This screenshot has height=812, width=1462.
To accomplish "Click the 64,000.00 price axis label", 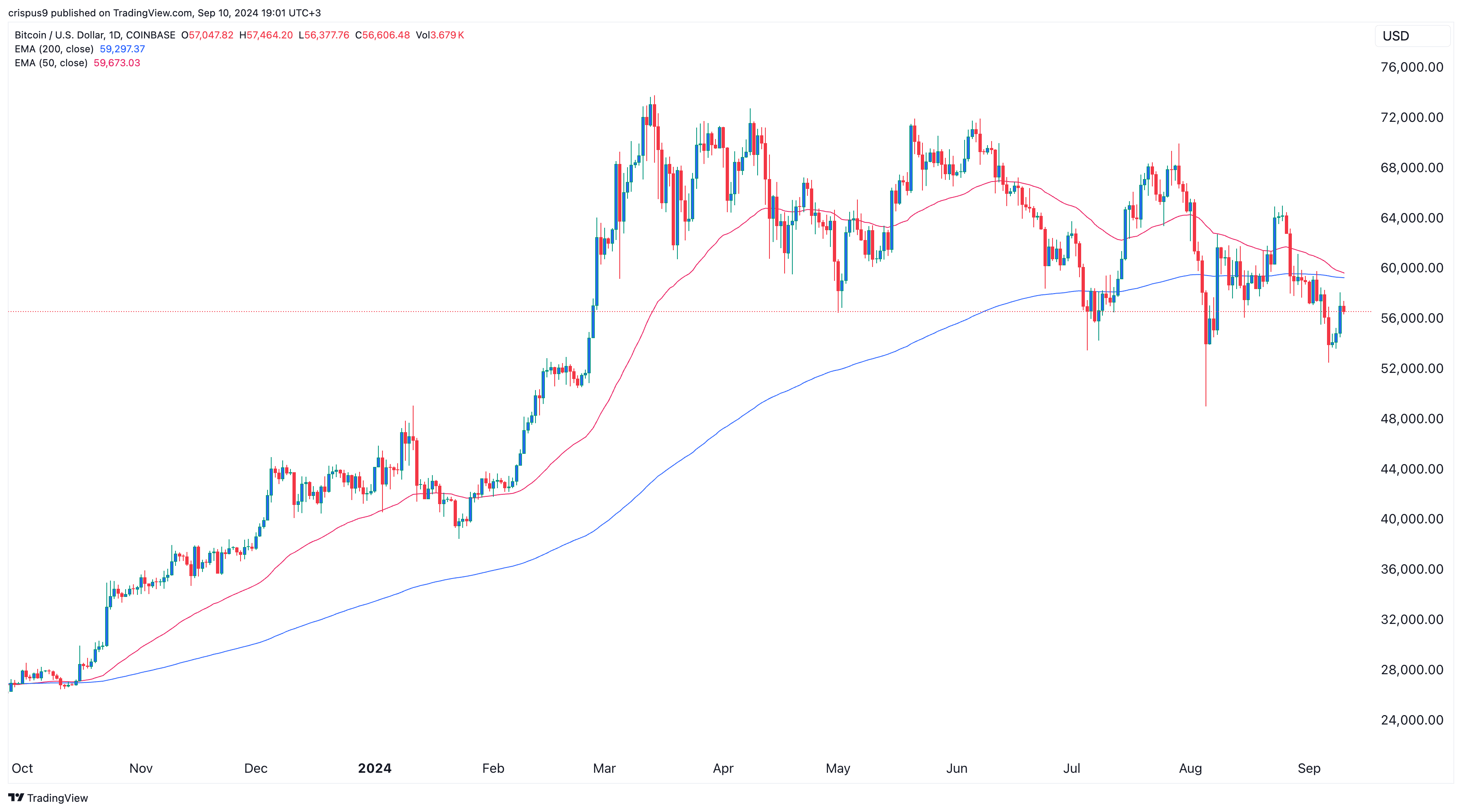I will point(1412,218).
